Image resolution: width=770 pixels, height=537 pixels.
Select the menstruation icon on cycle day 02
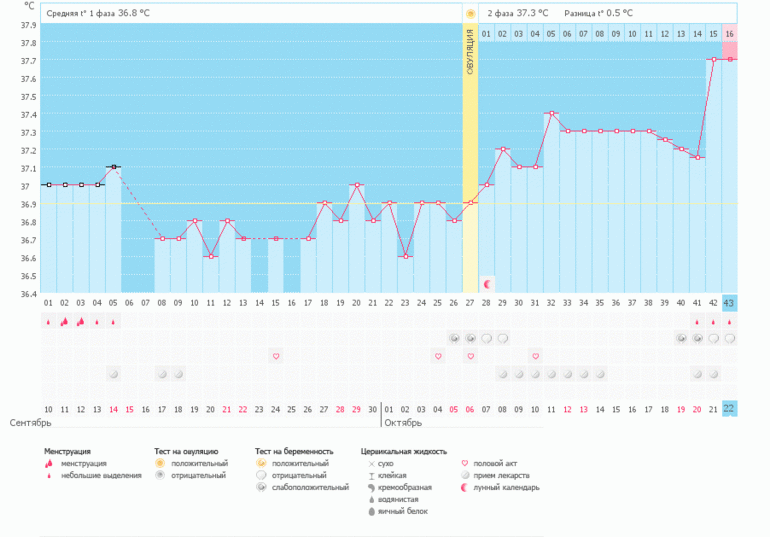[64, 322]
